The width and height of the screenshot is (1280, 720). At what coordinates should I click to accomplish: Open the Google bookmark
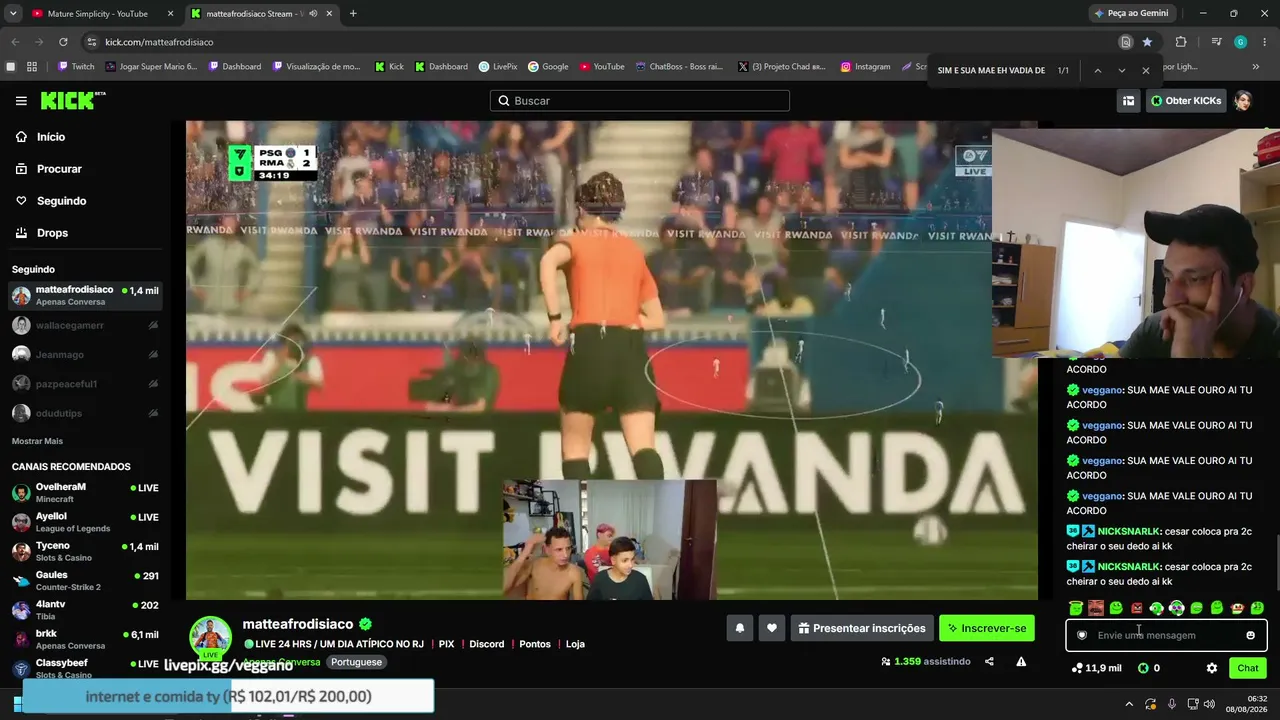pos(548,67)
